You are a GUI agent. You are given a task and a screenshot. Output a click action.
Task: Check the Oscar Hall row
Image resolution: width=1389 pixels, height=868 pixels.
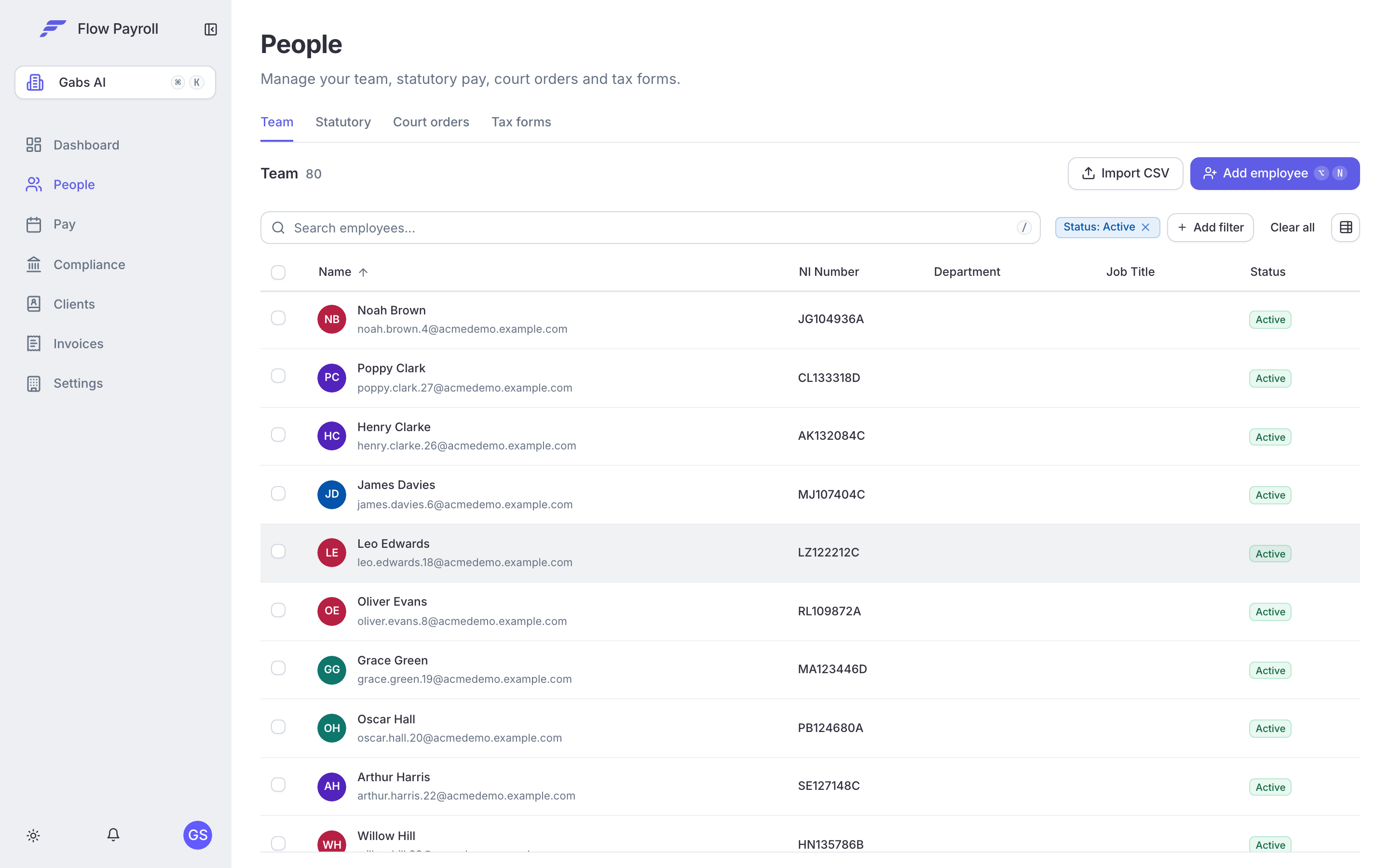(278, 727)
